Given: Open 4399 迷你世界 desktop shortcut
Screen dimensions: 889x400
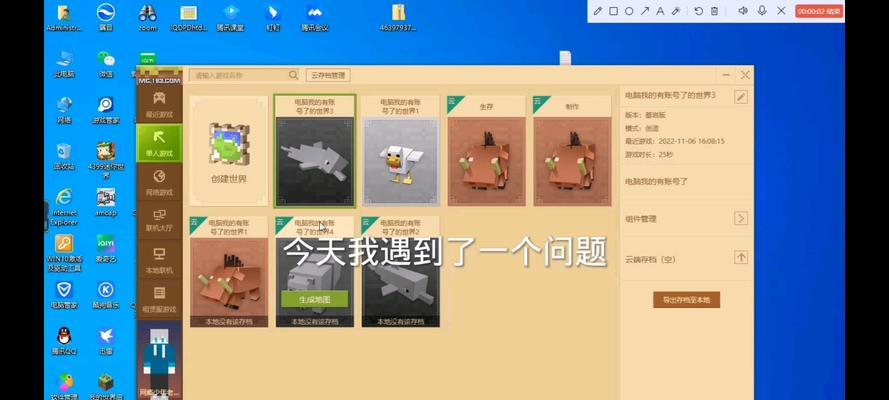Looking at the screenshot, I should click(x=105, y=159).
